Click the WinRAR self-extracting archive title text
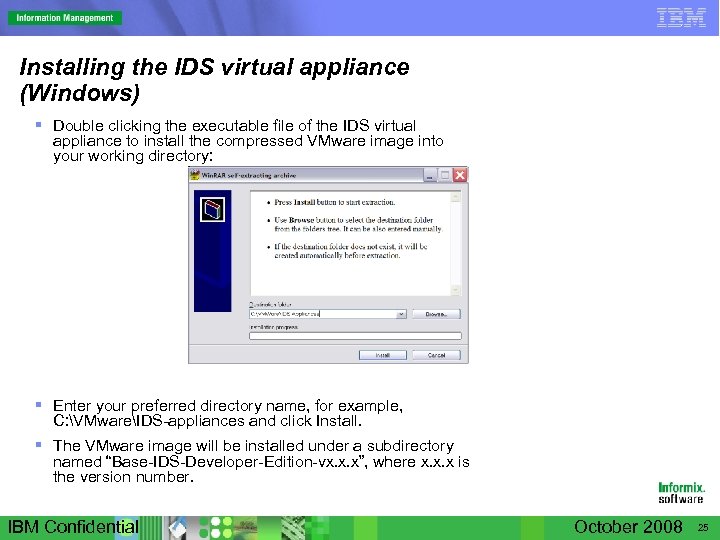The image size is (720, 540). coord(249,175)
